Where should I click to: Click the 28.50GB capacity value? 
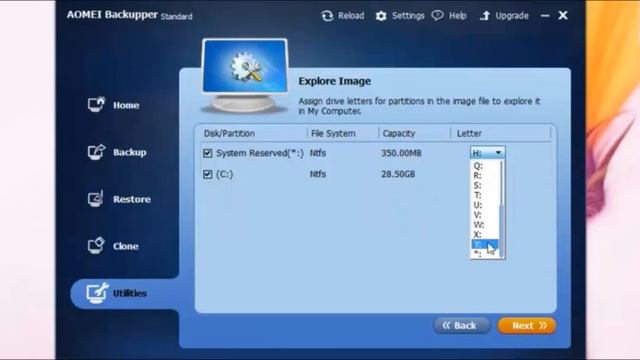pyautogui.click(x=398, y=174)
